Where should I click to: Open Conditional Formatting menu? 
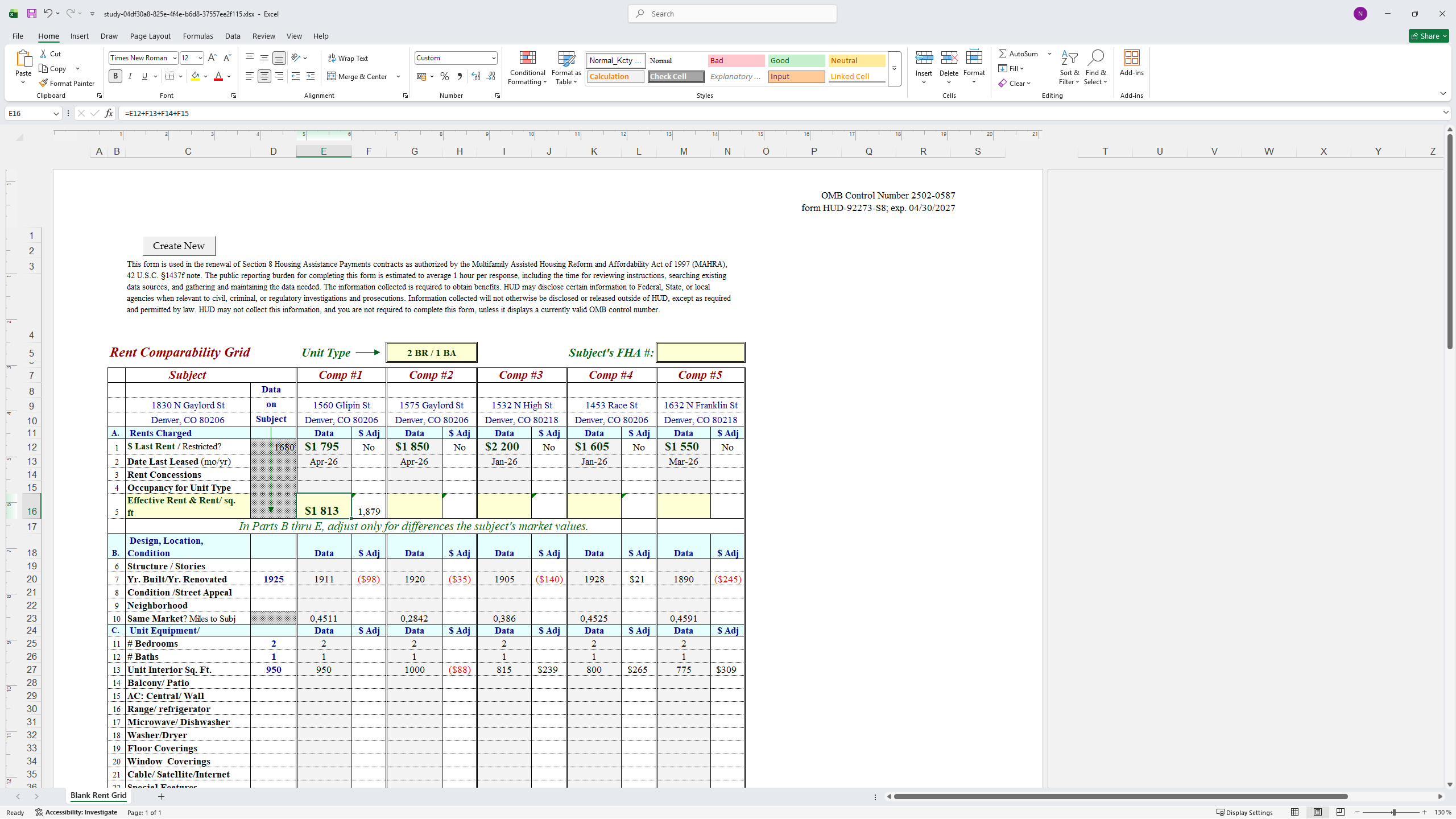(x=527, y=68)
